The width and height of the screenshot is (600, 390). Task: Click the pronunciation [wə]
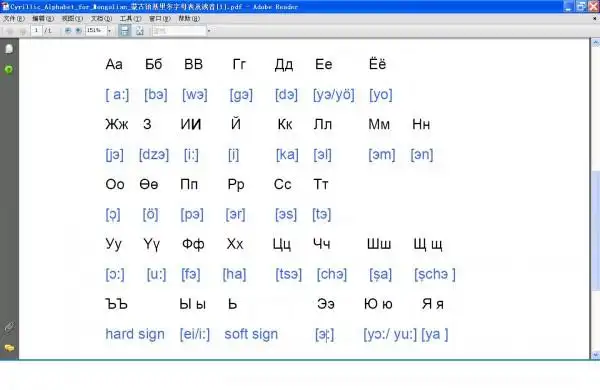click(195, 95)
